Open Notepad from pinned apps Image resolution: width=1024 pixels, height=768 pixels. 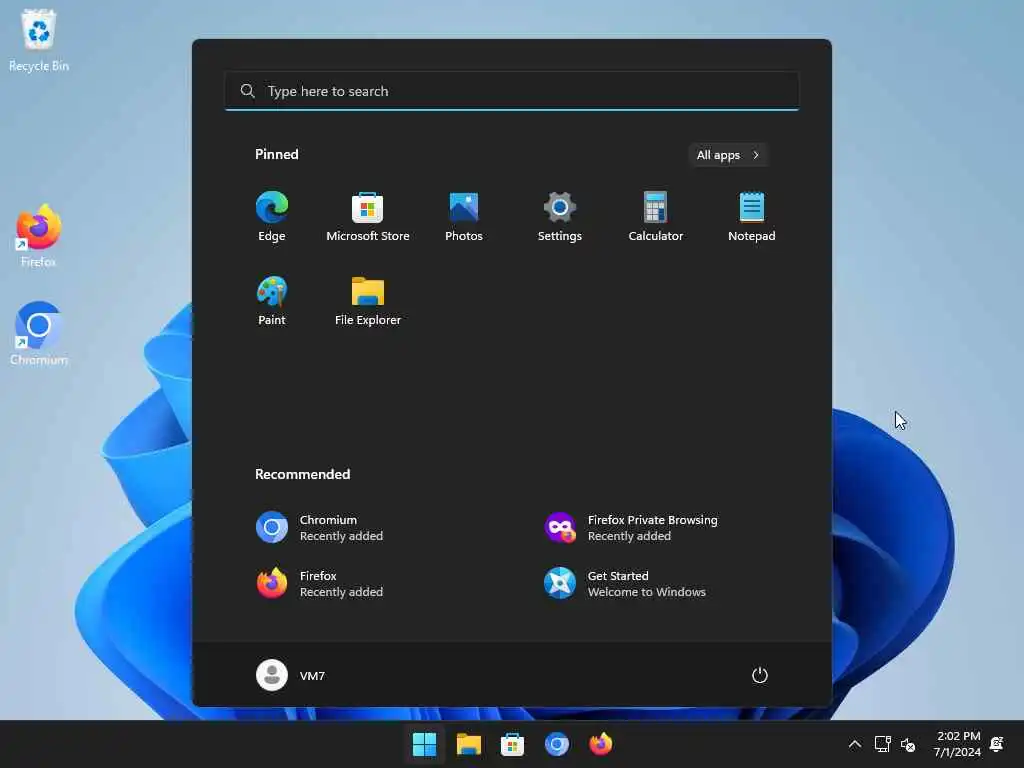click(x=752, y=217)
